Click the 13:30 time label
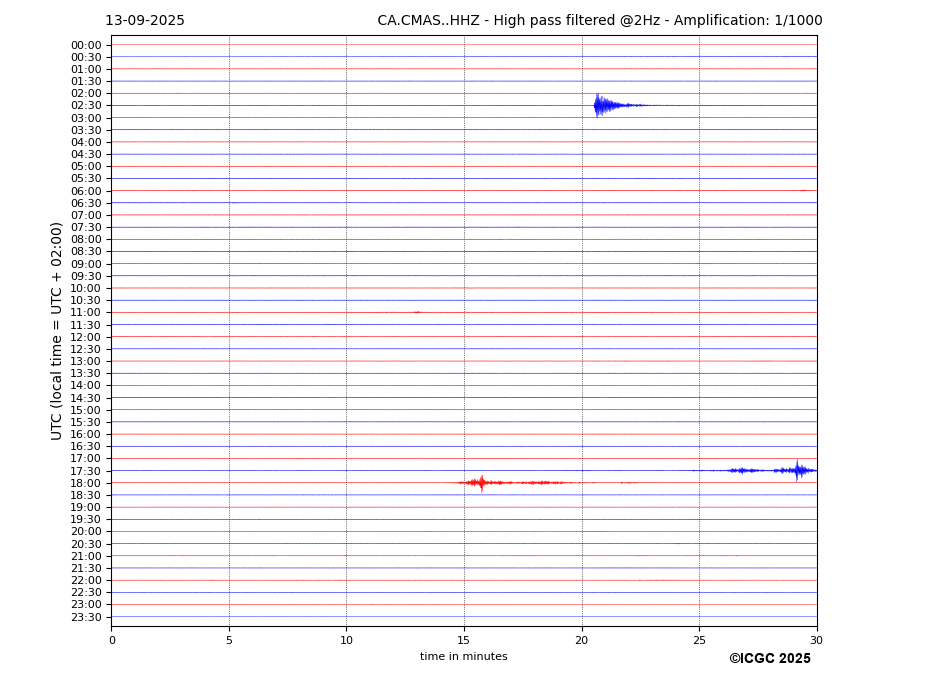Image resolution: width=927 pixels, height=696 pixels. [x=86, y=374]
